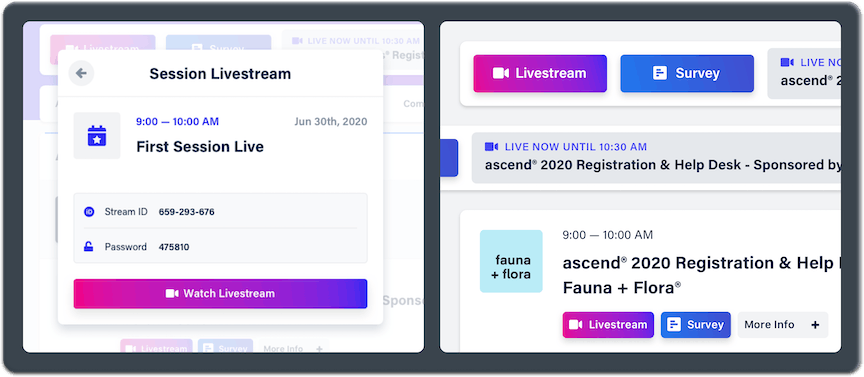Expand More Info for the registration session

[782, 325]
